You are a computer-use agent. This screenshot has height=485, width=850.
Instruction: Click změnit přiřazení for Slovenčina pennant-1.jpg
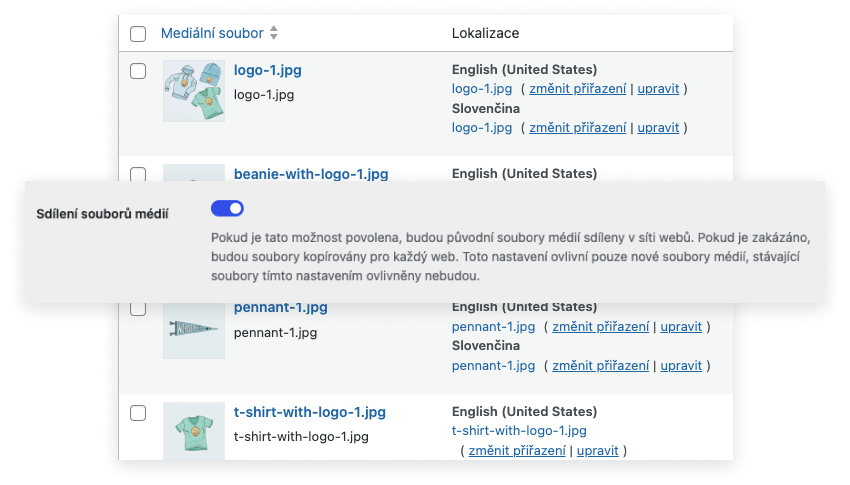click(x=601, y=366)
